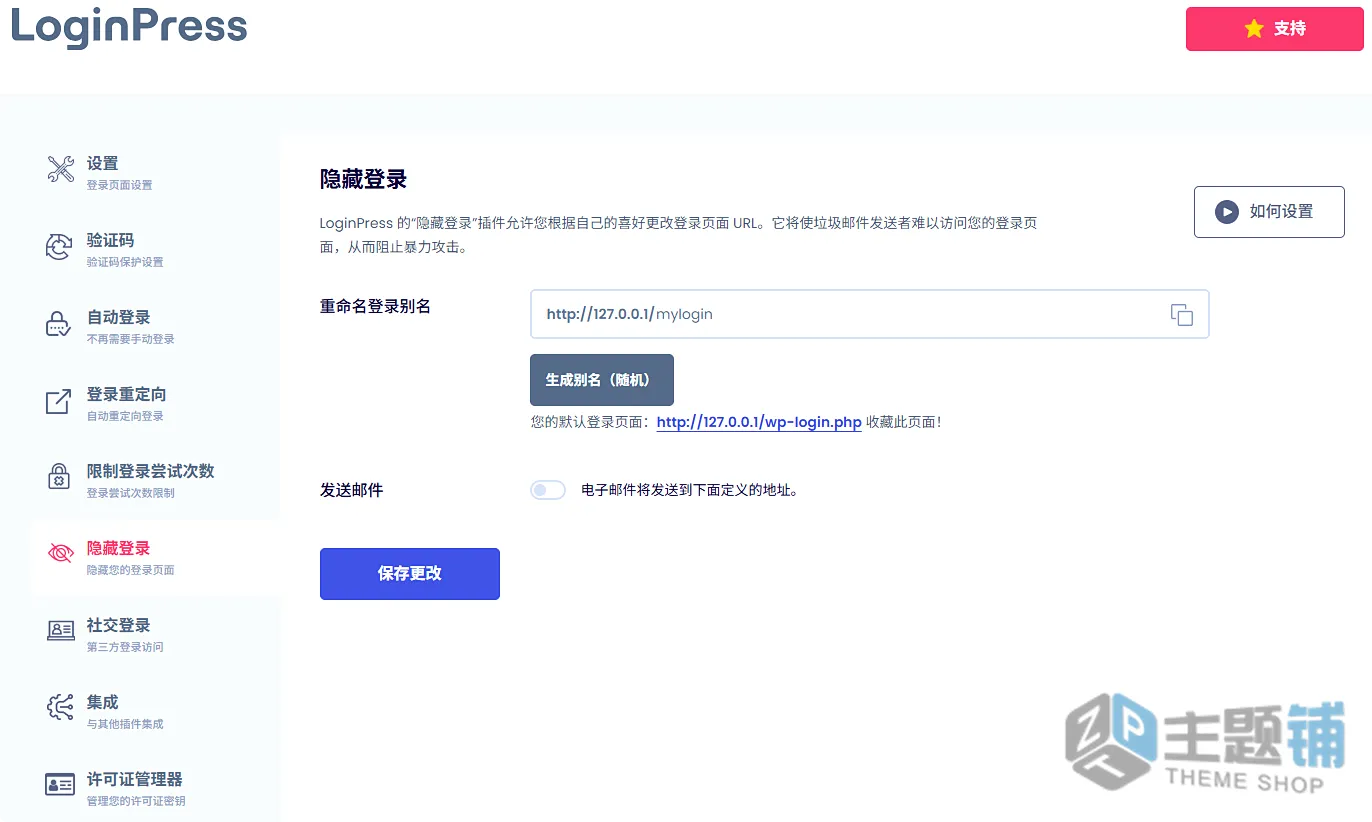Click the 如何设置 button label

click(x=1282, y=211)
